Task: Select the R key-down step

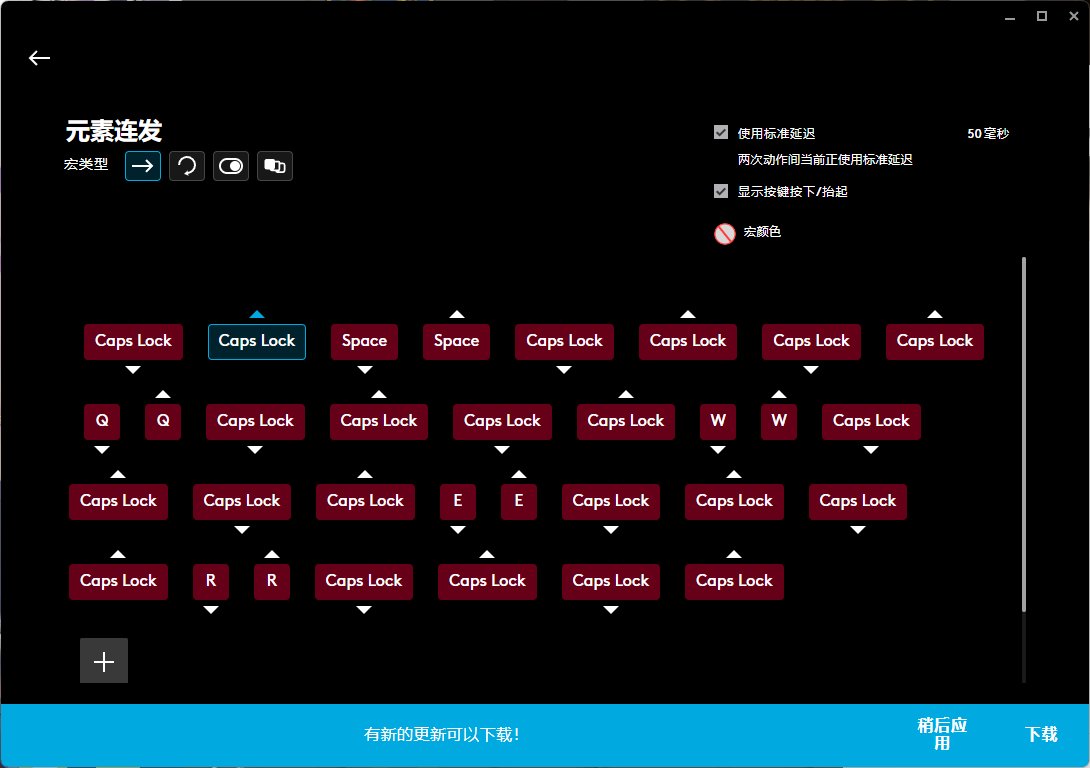Action: [211, 581]
